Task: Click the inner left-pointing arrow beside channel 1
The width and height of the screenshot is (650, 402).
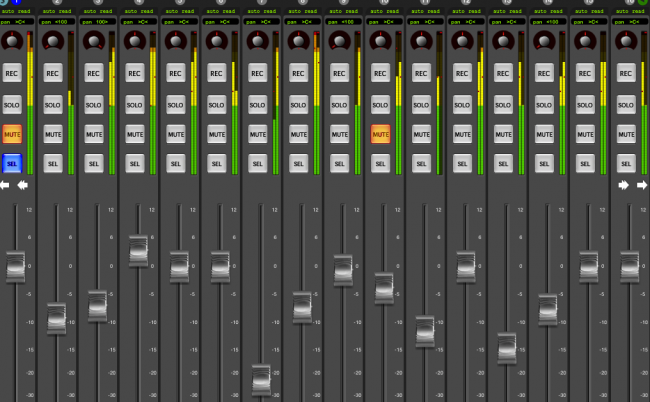Action: (22, 185)
